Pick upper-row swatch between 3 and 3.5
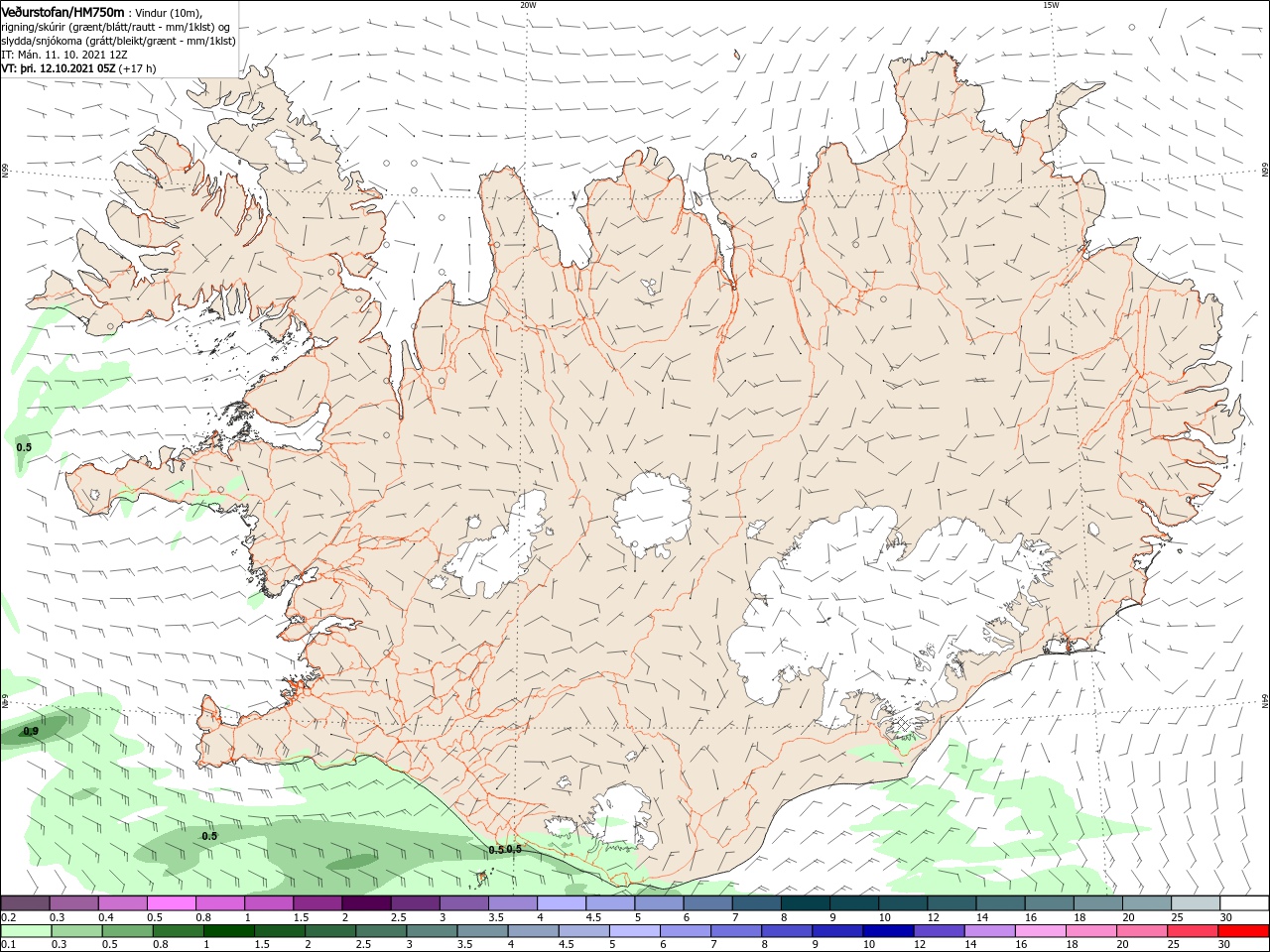Viewport: 1270px width, 952px height. point(463,903)
